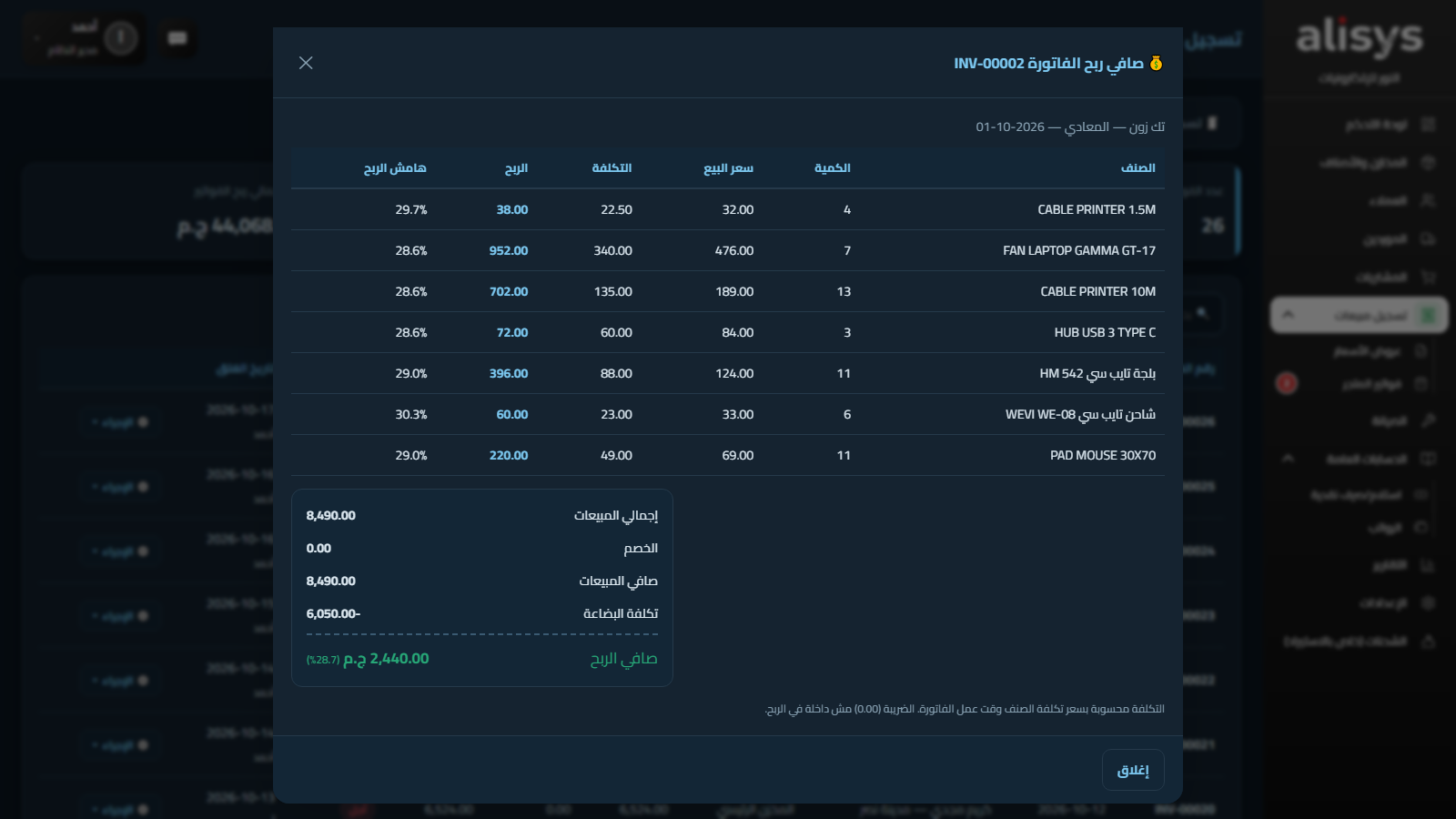Click the سعر البيع column header

tap(728, 167)
